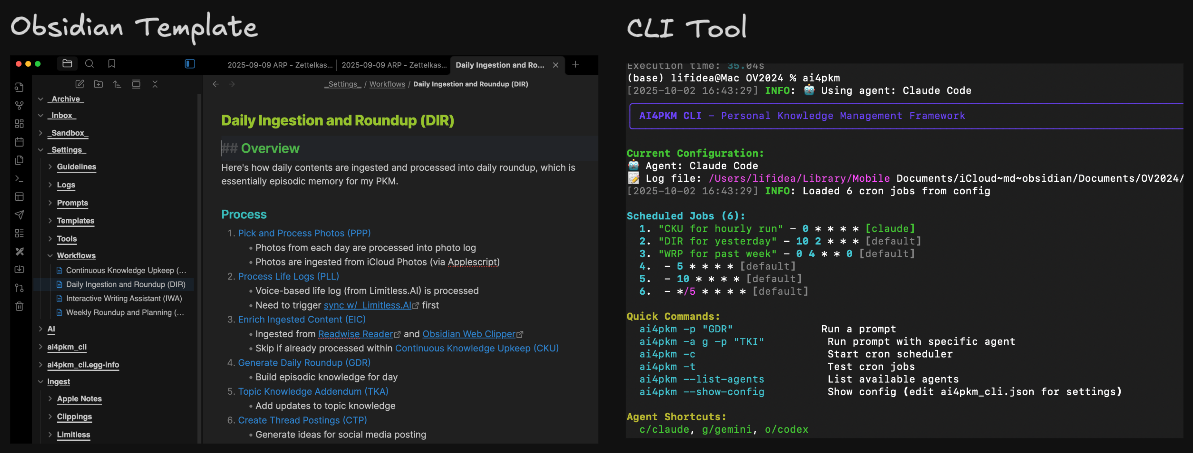The width and height of the screenshot is (1193, 453).
Task: Open Interactive Writing Assistant (IWA) note
Action: 125,298
